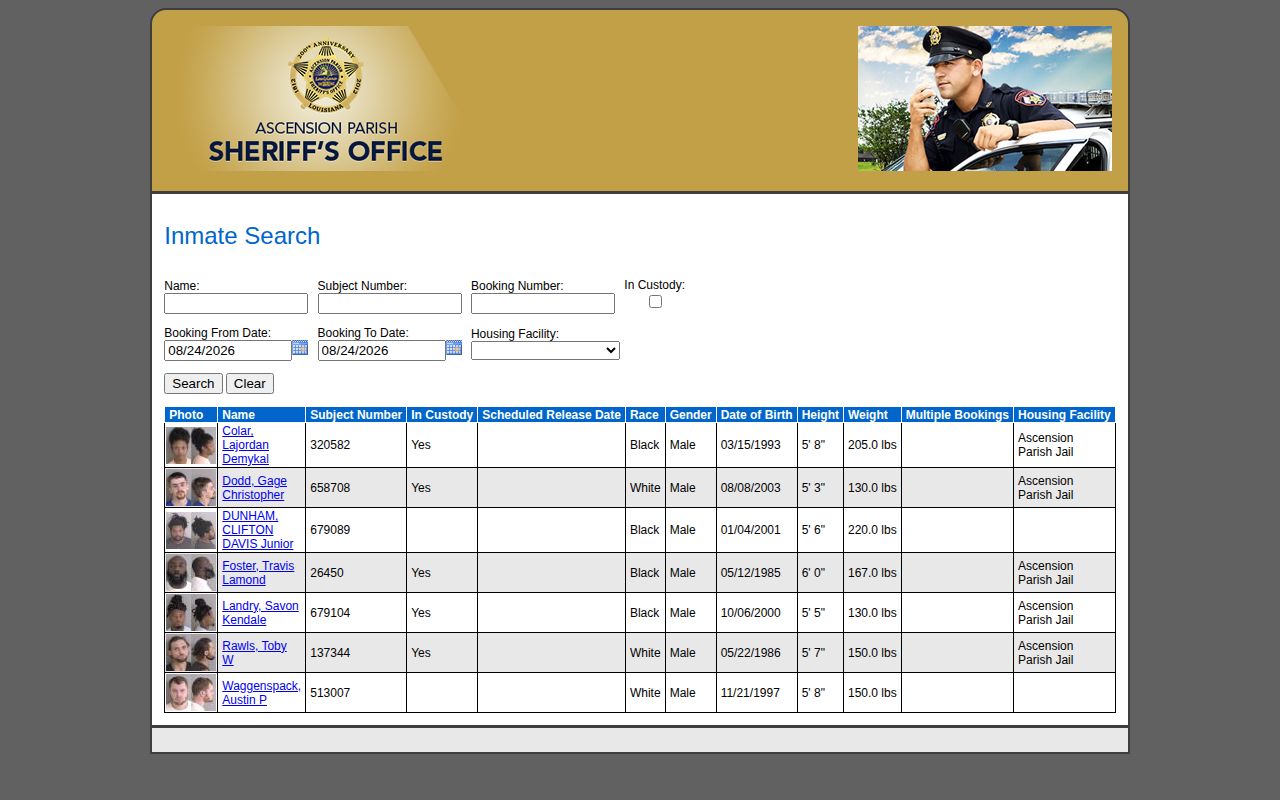Open Landry, Savon Kendale inmate record

click(260, 613)
